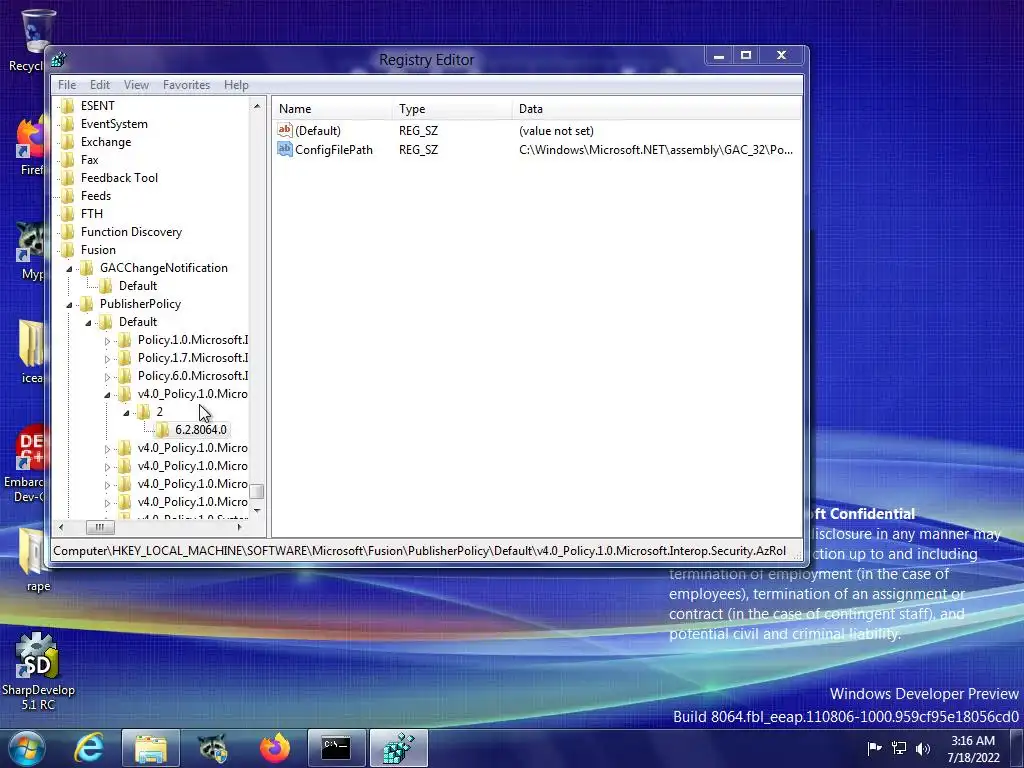Select Default under GACChangeNotification
The width and height of the screenshot is (1024, 768).
pos(138,286)
